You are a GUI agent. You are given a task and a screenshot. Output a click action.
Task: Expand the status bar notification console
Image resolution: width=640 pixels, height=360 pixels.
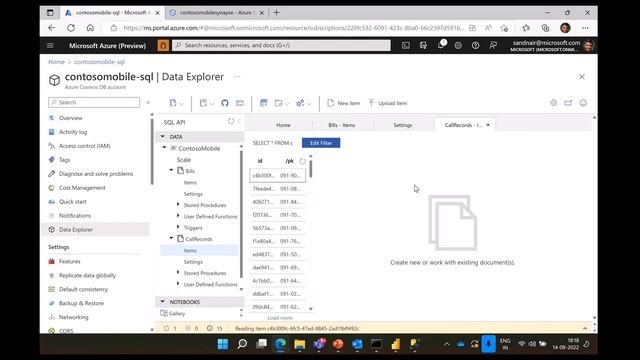(585, 328)
